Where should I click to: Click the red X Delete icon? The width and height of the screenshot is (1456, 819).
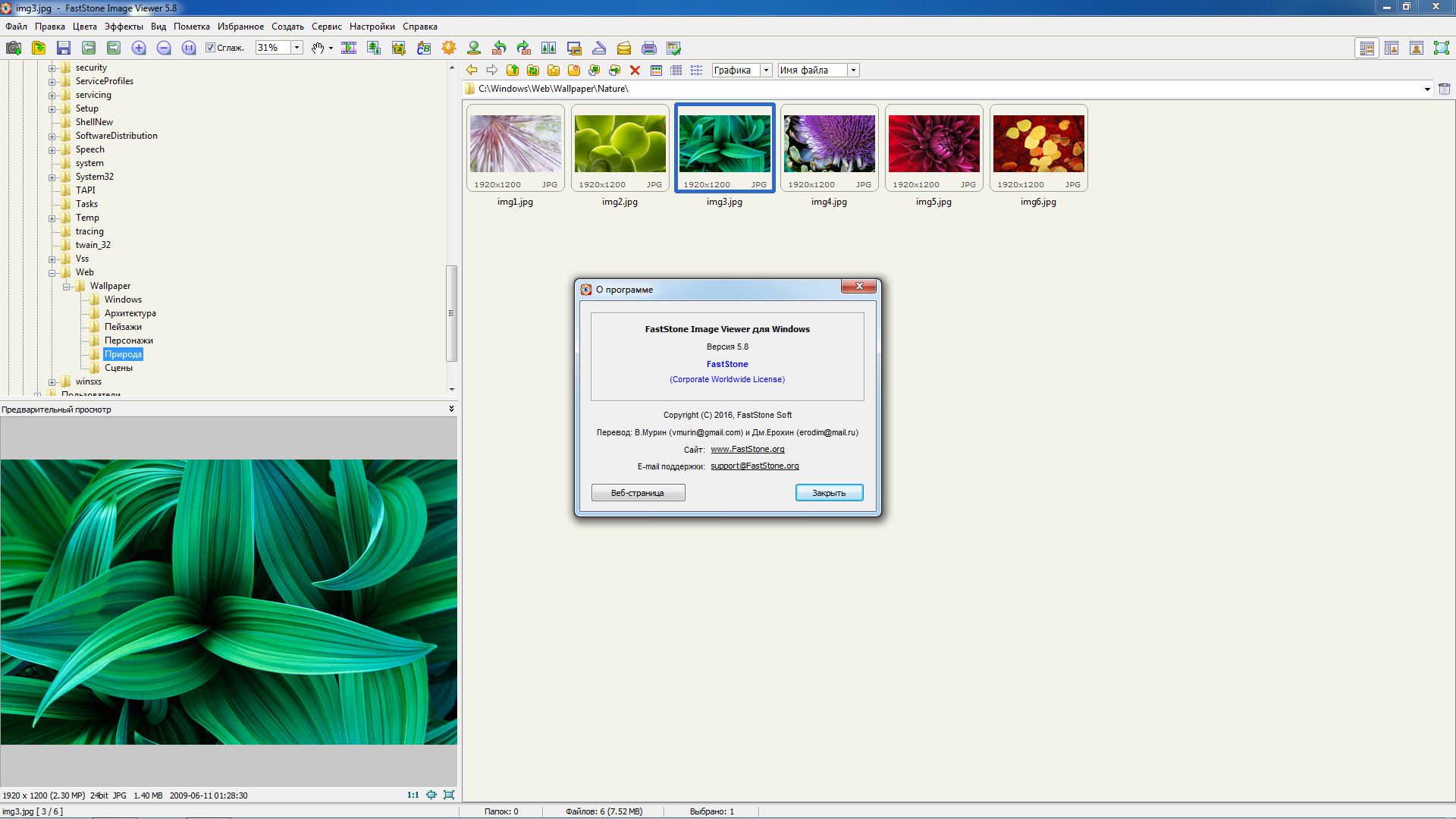[635, 70]
